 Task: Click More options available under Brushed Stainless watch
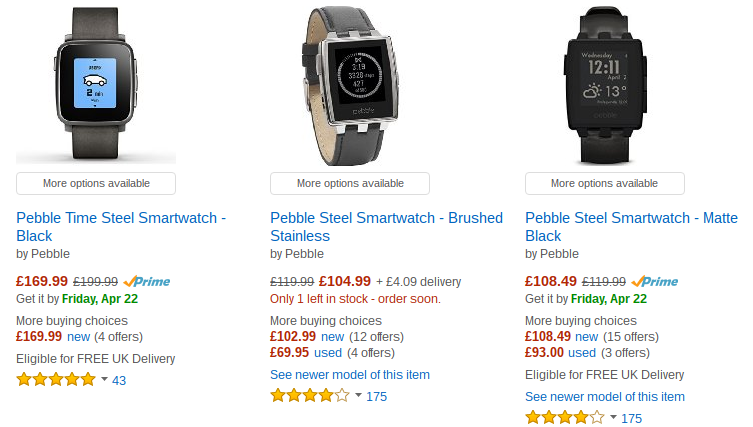350,183
